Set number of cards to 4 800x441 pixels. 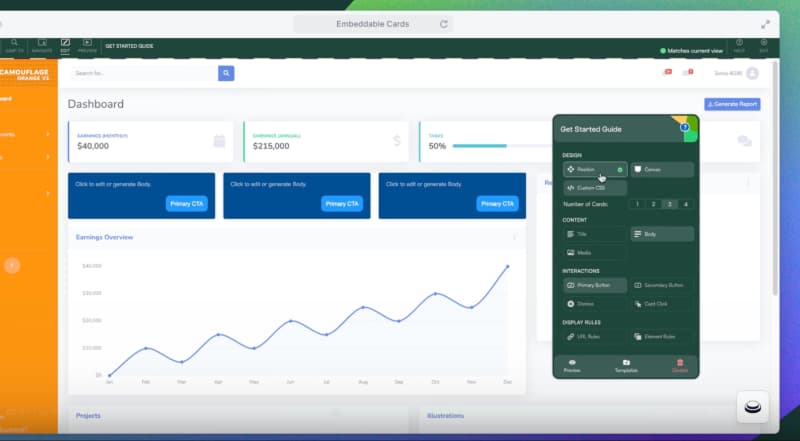point(686,204)
